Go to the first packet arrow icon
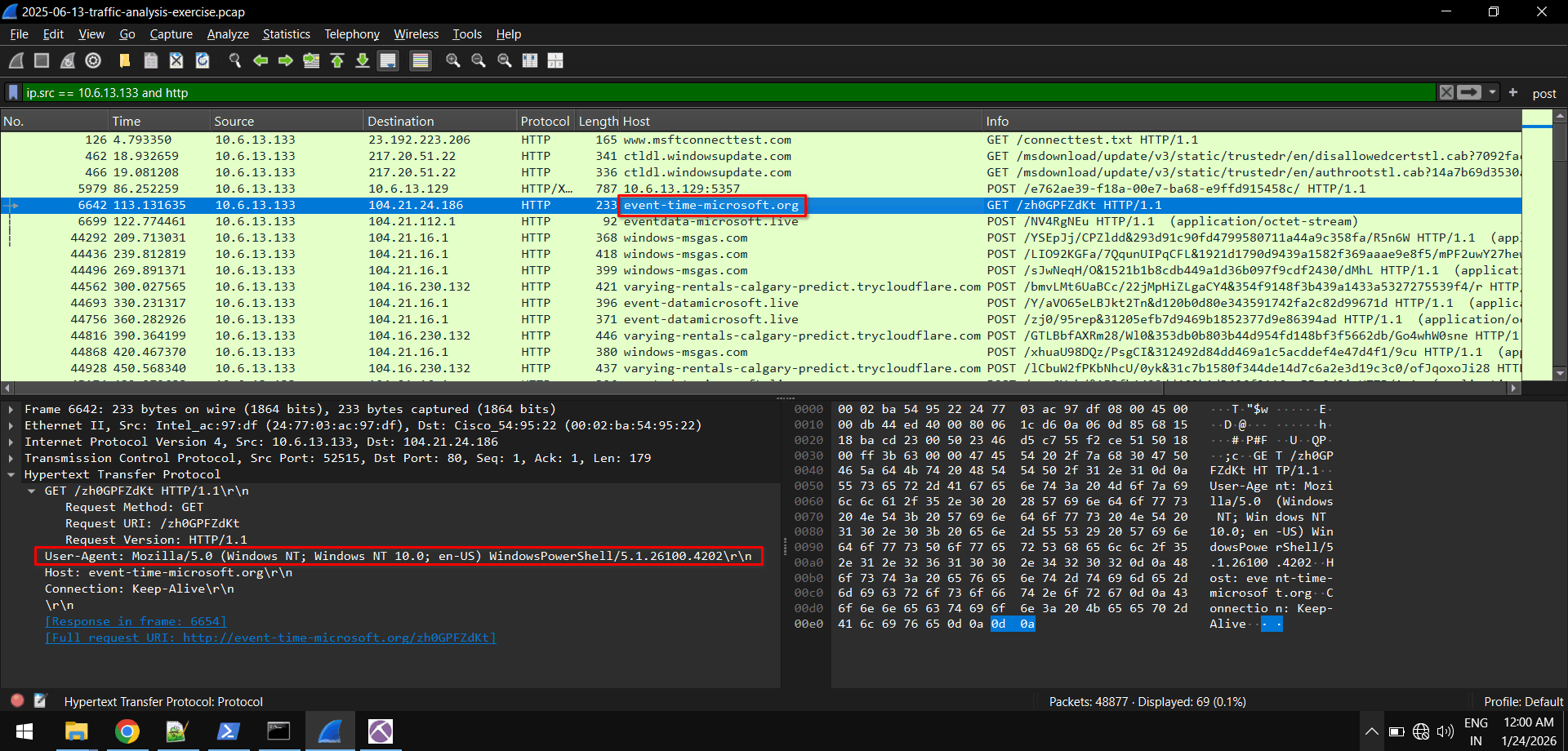Viewport: 1568px width, 751px height. 337,60
